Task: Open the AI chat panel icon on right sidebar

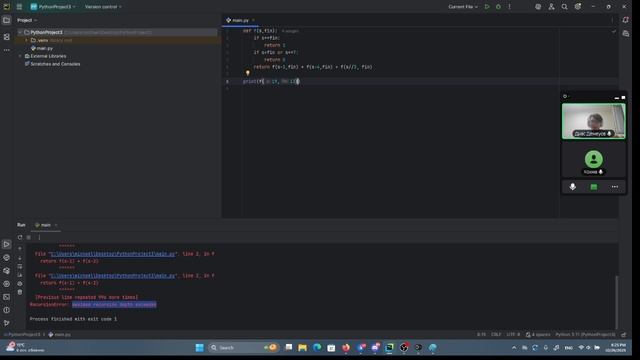Action: click(x=626, y=34)
